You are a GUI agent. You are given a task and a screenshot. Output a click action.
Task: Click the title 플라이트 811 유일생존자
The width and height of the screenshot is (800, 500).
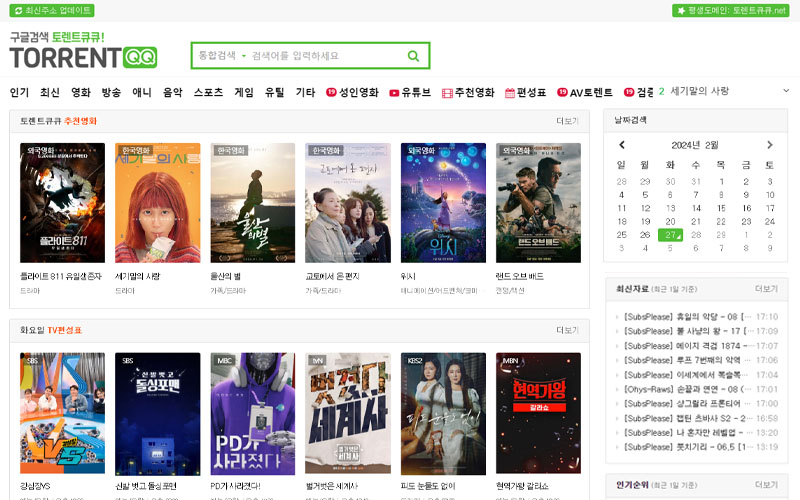tap(61, 276)
